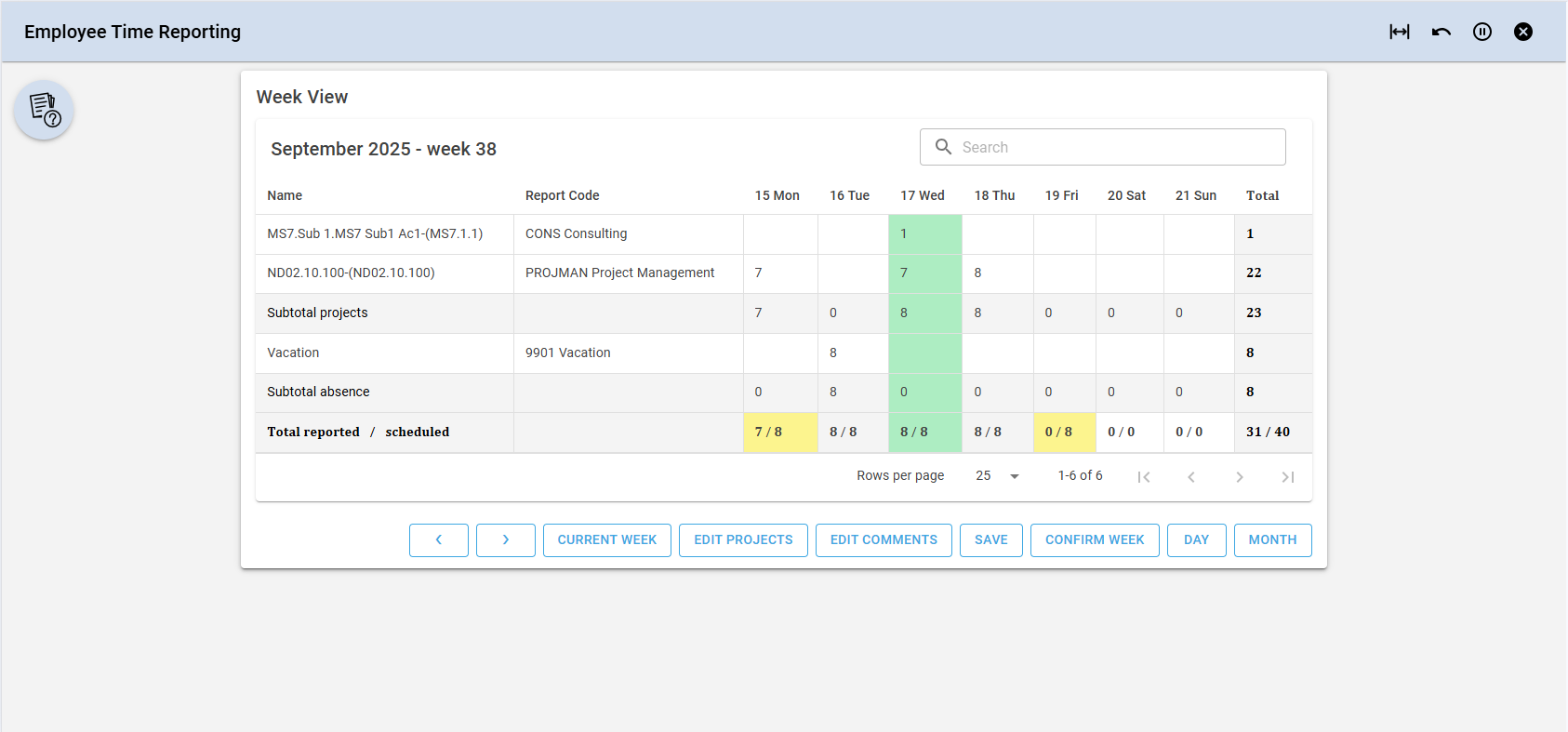Close the Employee Time Reporting app
The height and width of the screenshot is (732, 1568).
[x=1523, y=32]
